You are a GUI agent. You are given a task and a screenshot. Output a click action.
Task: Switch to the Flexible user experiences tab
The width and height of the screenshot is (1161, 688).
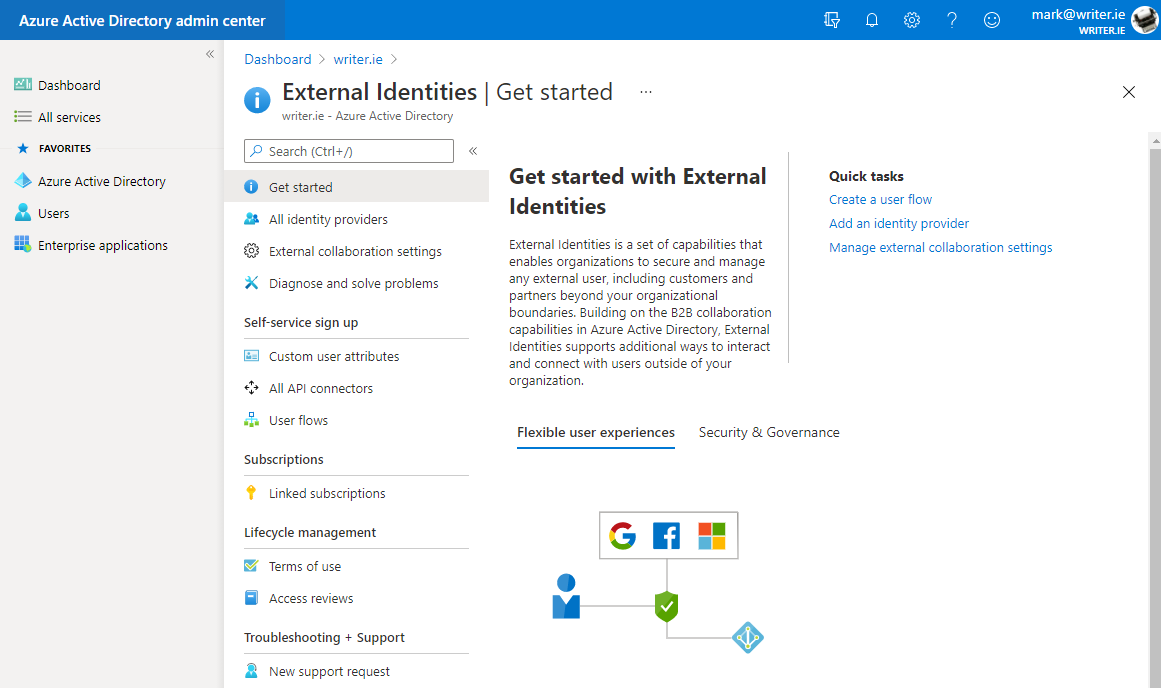(x=596, y=432)
